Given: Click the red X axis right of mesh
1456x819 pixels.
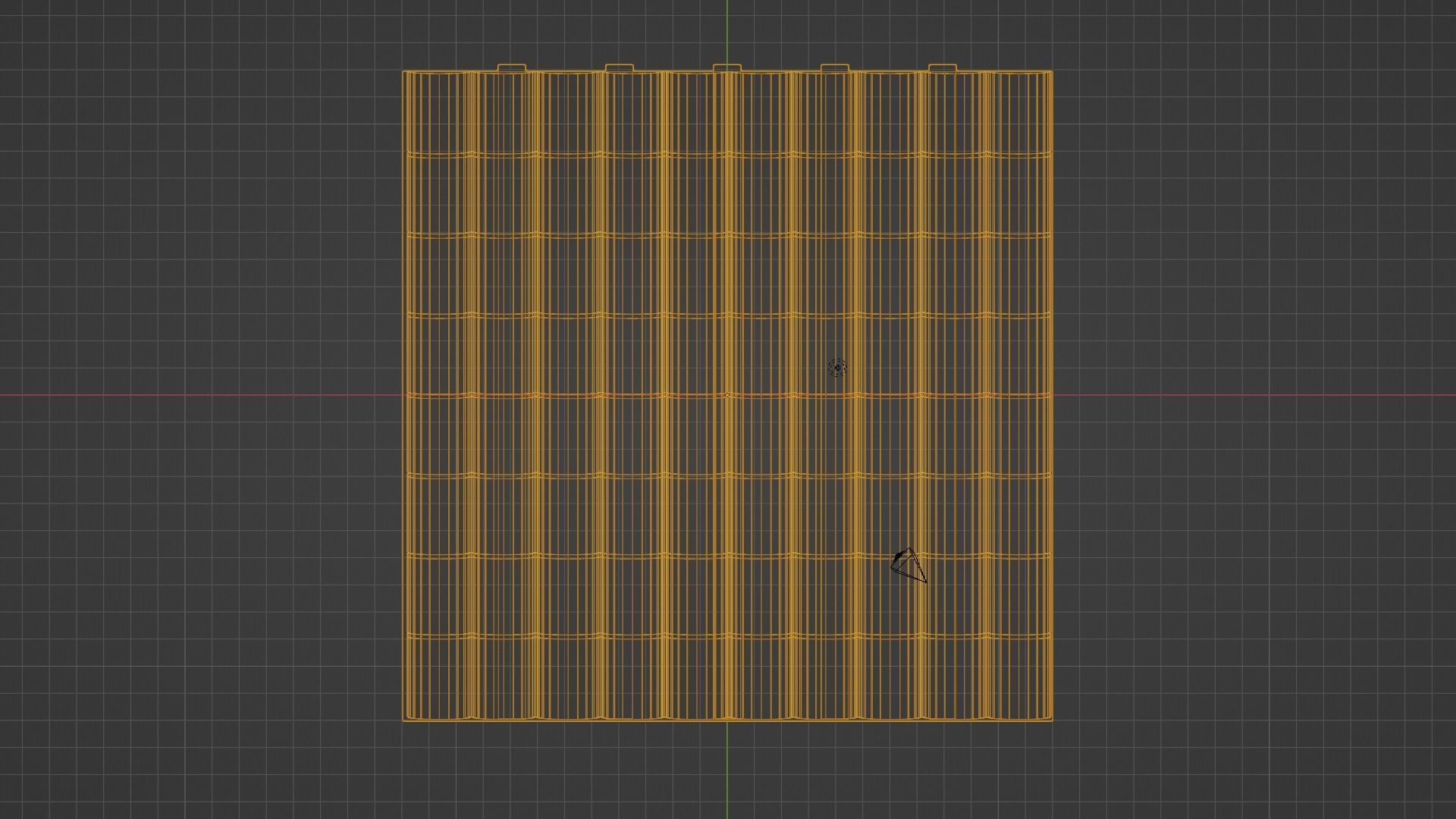Looking at the screenshot, I should 1251,395.
